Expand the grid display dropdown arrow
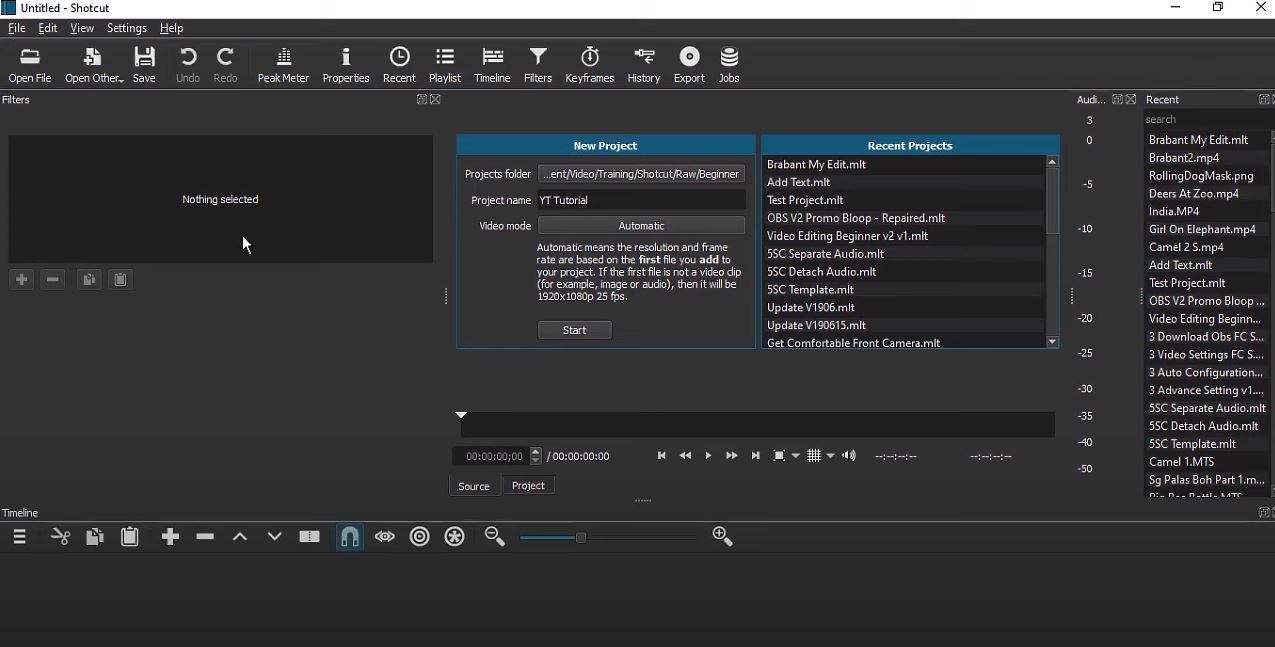This screenshot has width=1275, height=647. click(831, 457)
